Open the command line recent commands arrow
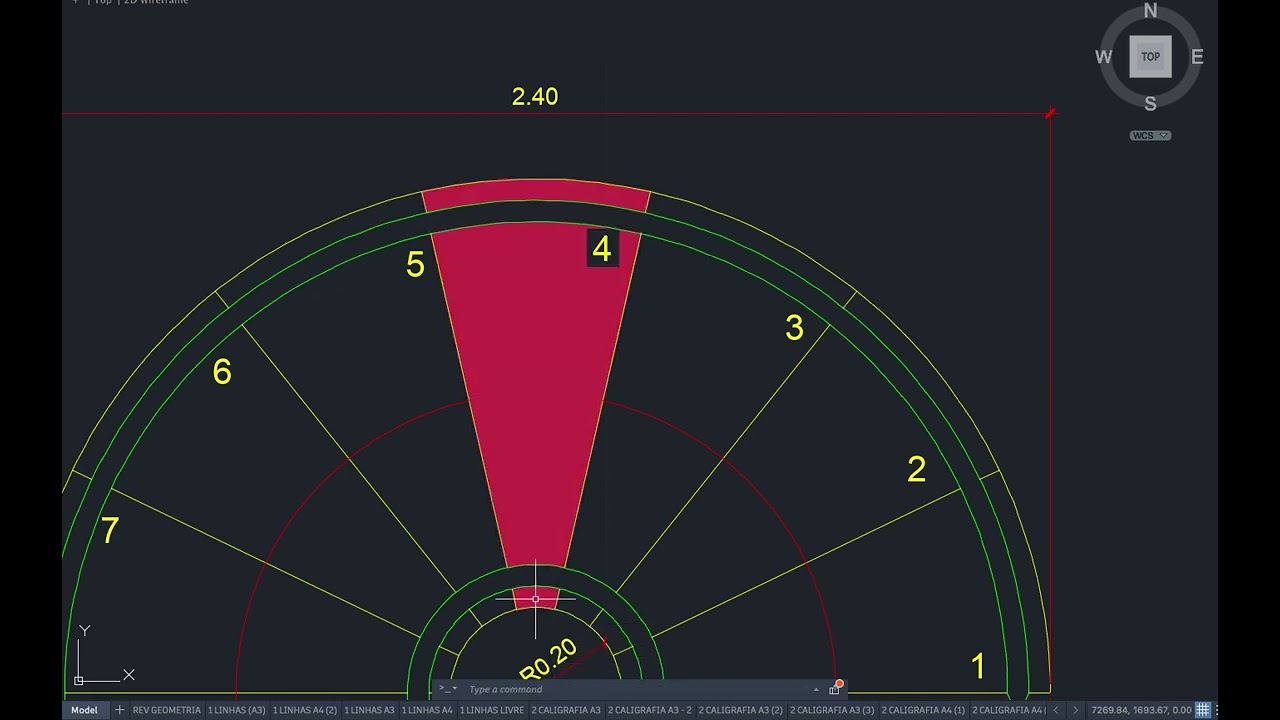This screenshot has width=1280, height=720. point(448,689)
